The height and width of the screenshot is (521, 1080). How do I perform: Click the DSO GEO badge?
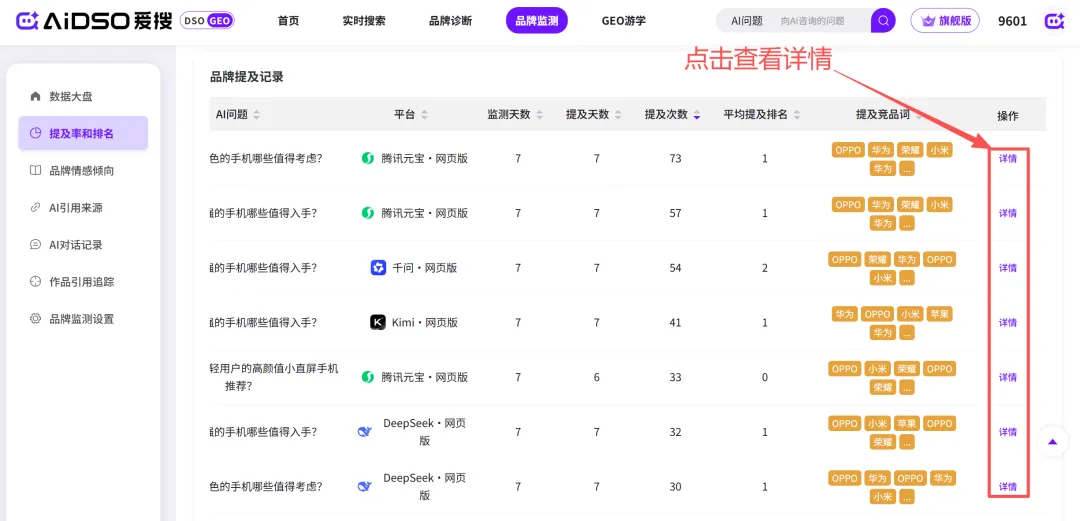pos(207,21)
